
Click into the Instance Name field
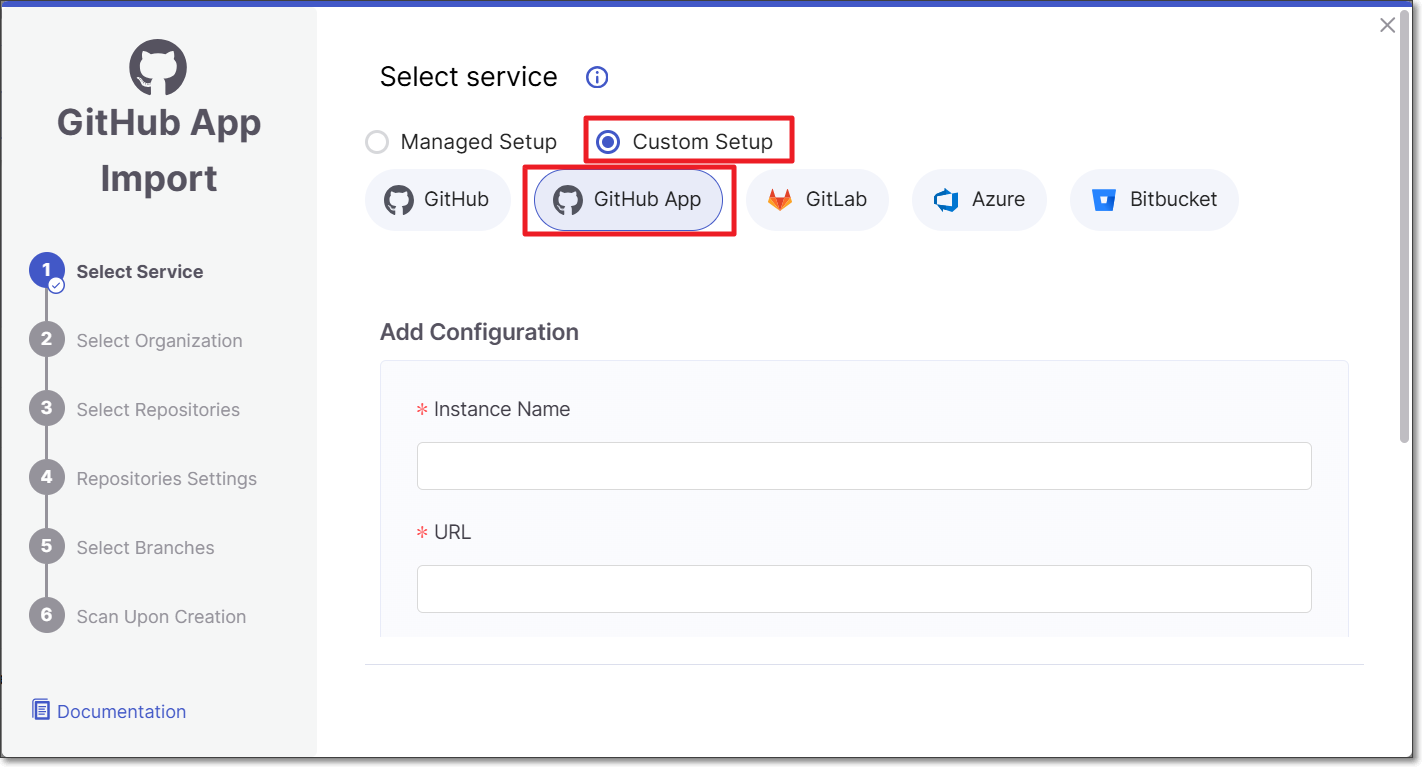click(x=864, y=466)
